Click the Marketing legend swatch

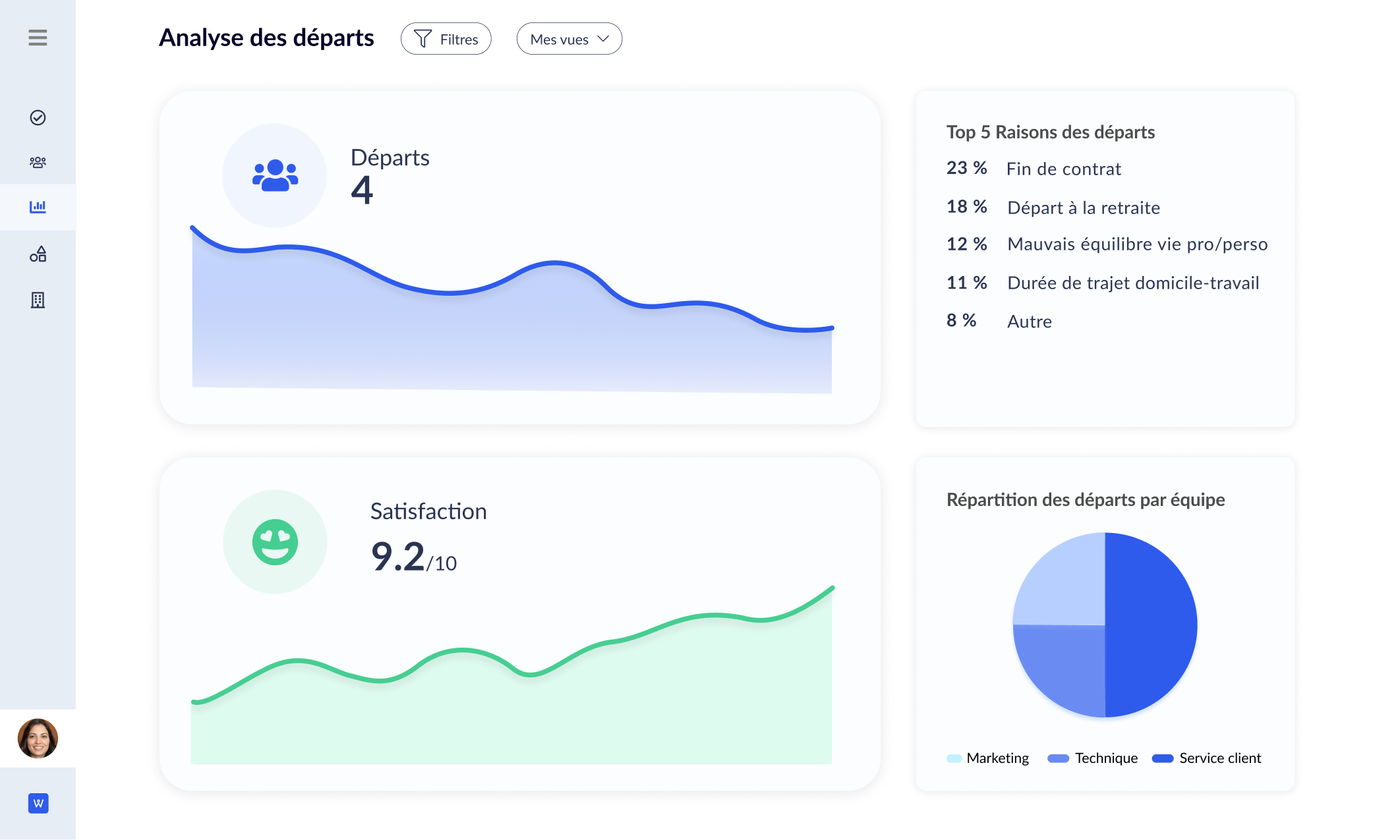(x=954, y=758)
